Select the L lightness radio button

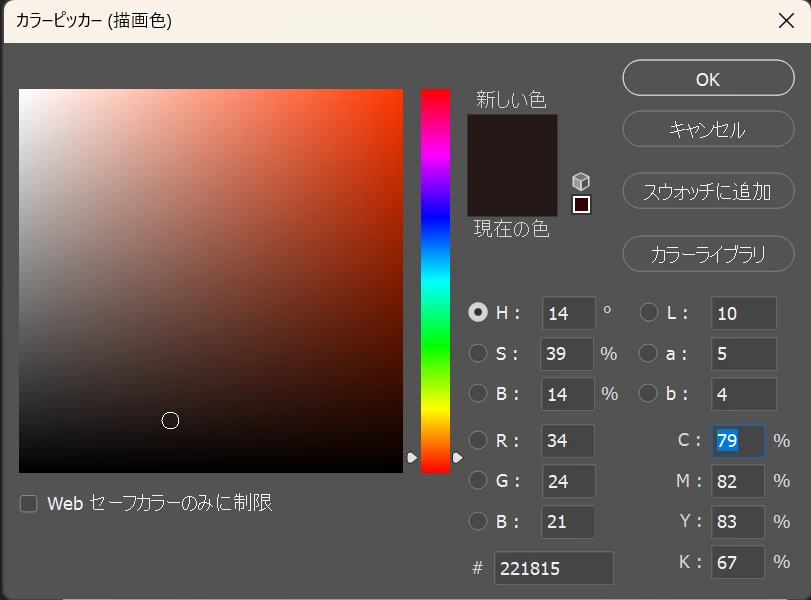coord(649,312)
